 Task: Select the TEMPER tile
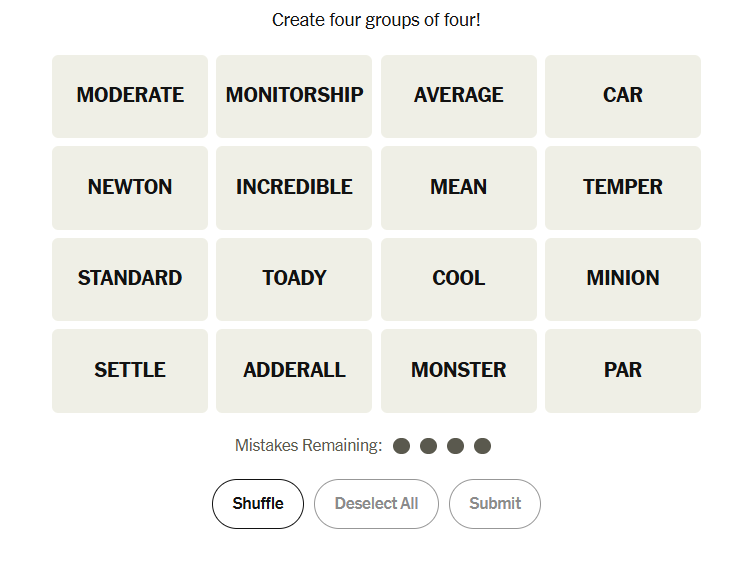pyautogui.click(x=623, y=187)
